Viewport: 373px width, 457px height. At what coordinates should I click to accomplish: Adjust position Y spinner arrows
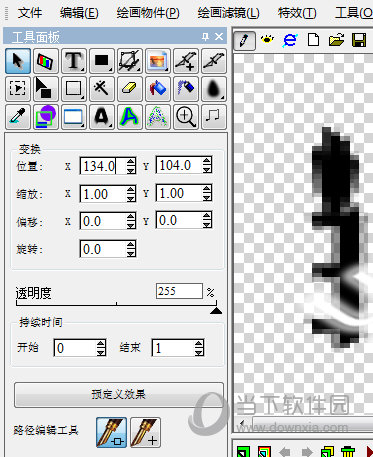pyautogui.click(x=207, y=165)
